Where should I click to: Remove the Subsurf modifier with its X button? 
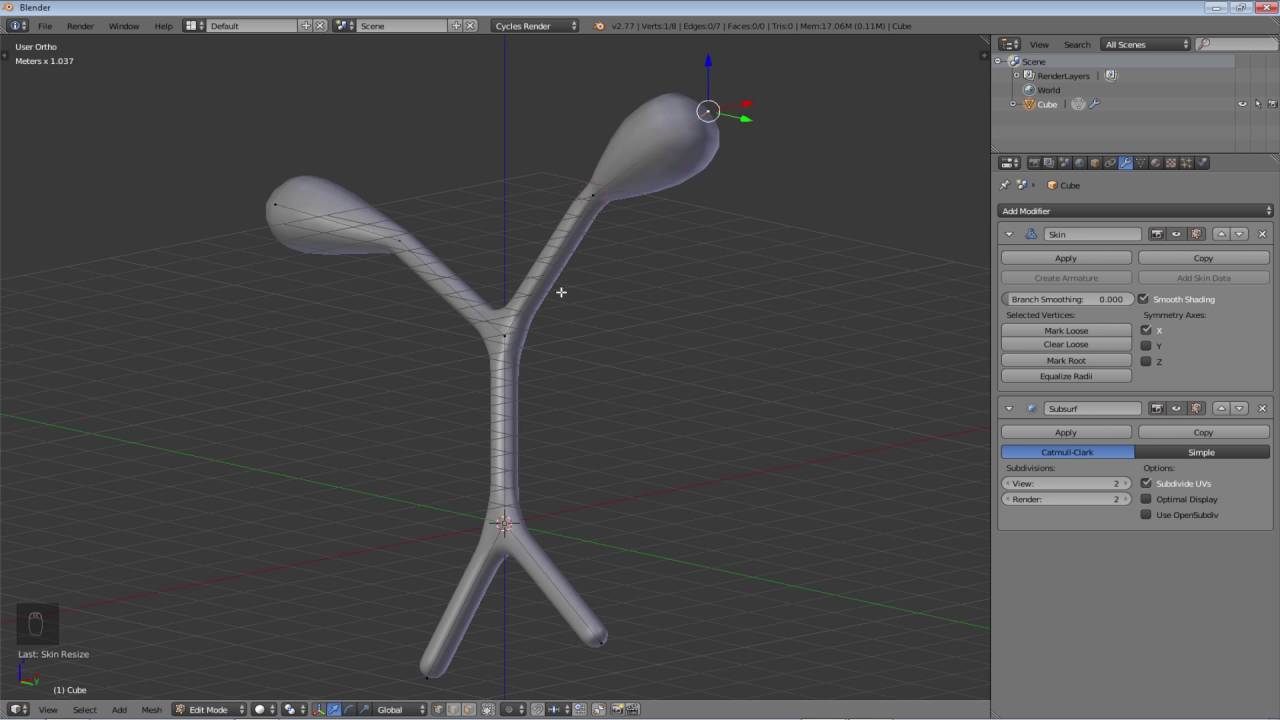click(1262, 408)
